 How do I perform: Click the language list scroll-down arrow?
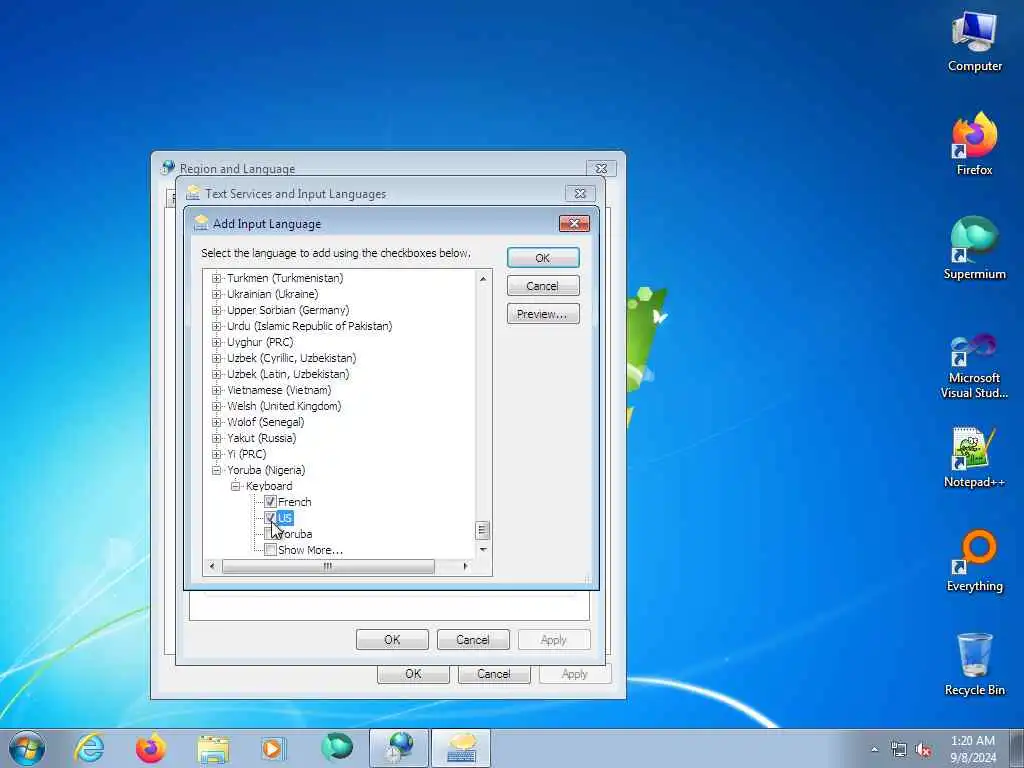pos(483,550)
